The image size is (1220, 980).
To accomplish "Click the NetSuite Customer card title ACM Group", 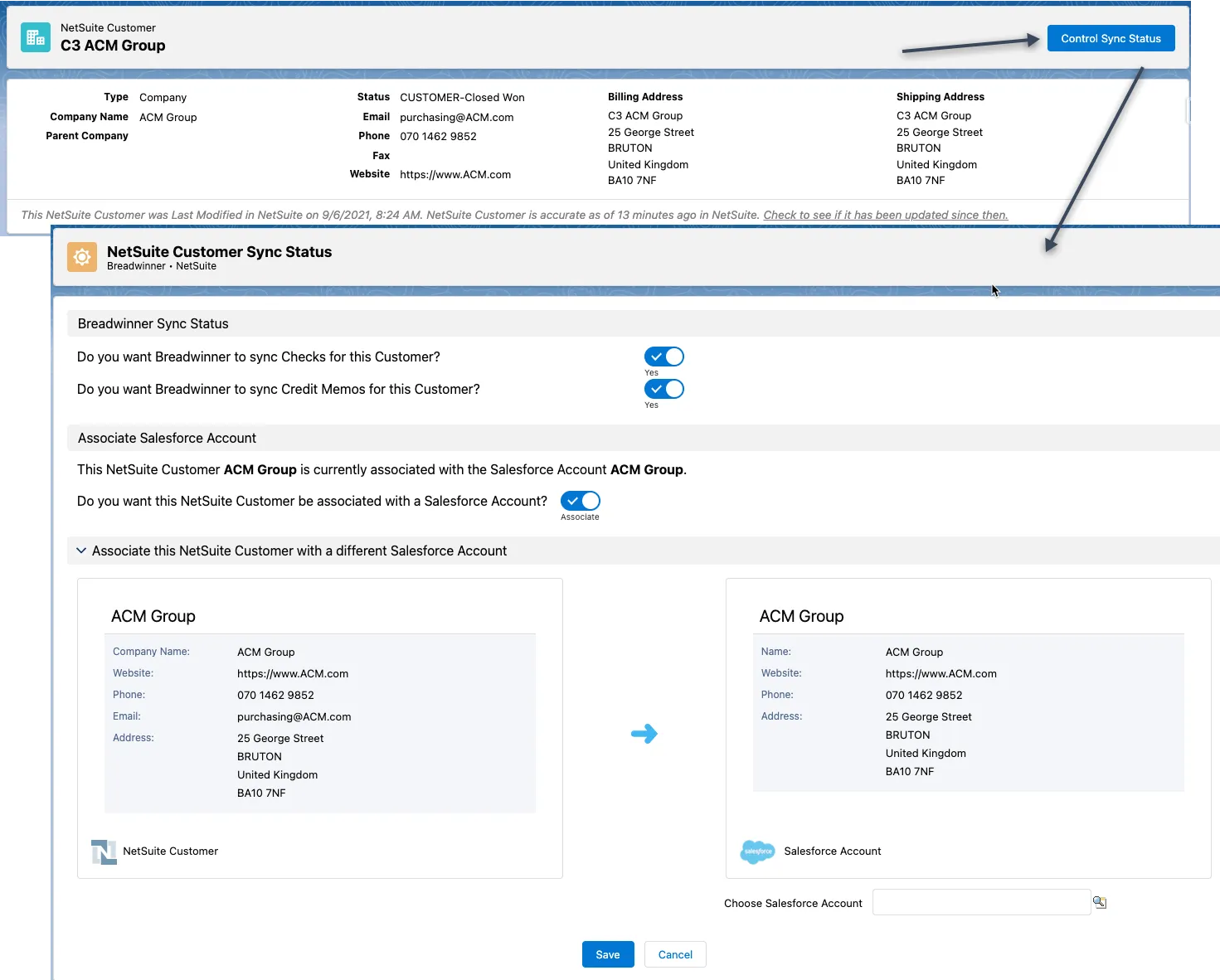I will click(x=153, y=616).
